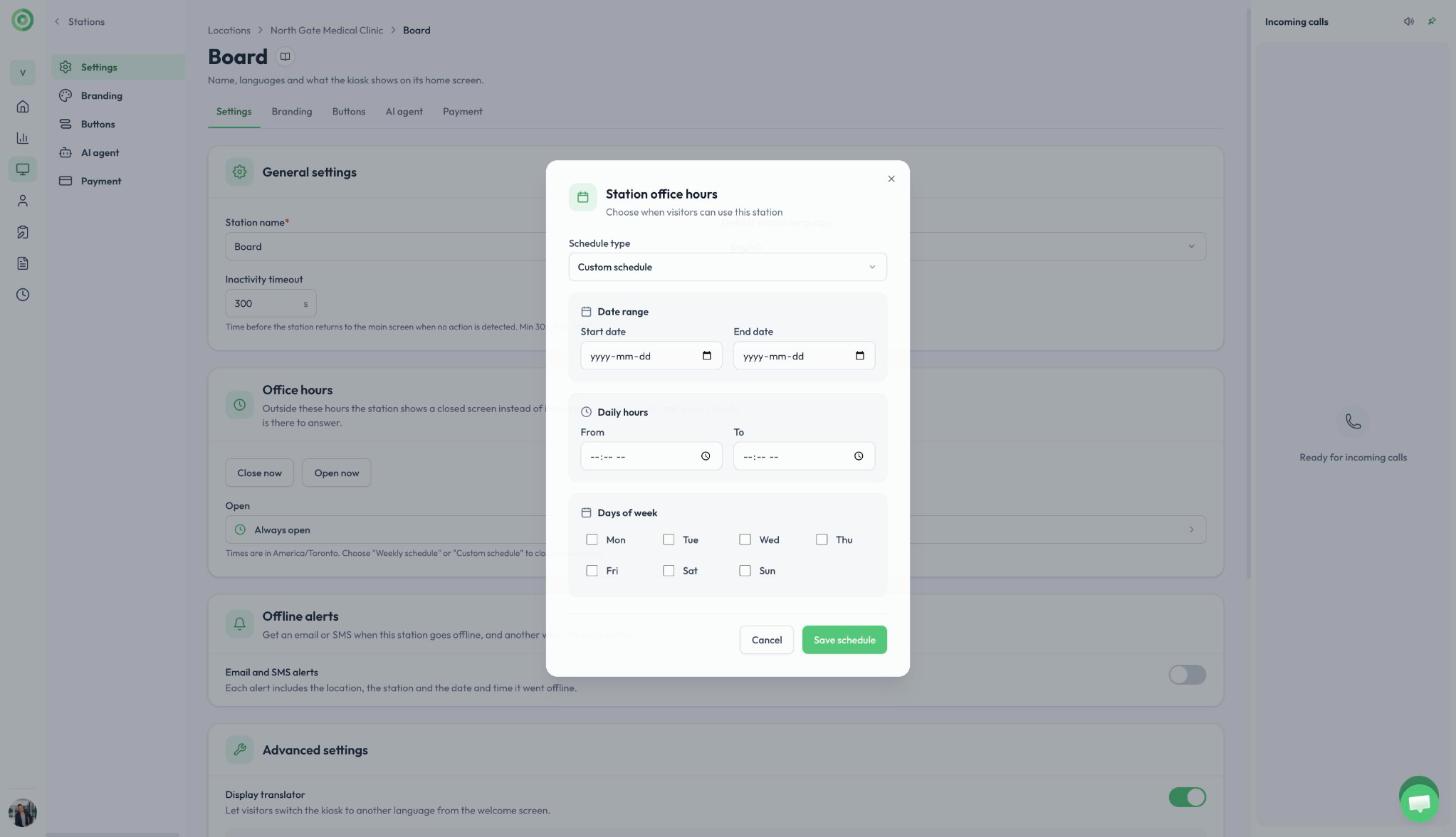Switch to the Buttons tab

tap(348, 112)
